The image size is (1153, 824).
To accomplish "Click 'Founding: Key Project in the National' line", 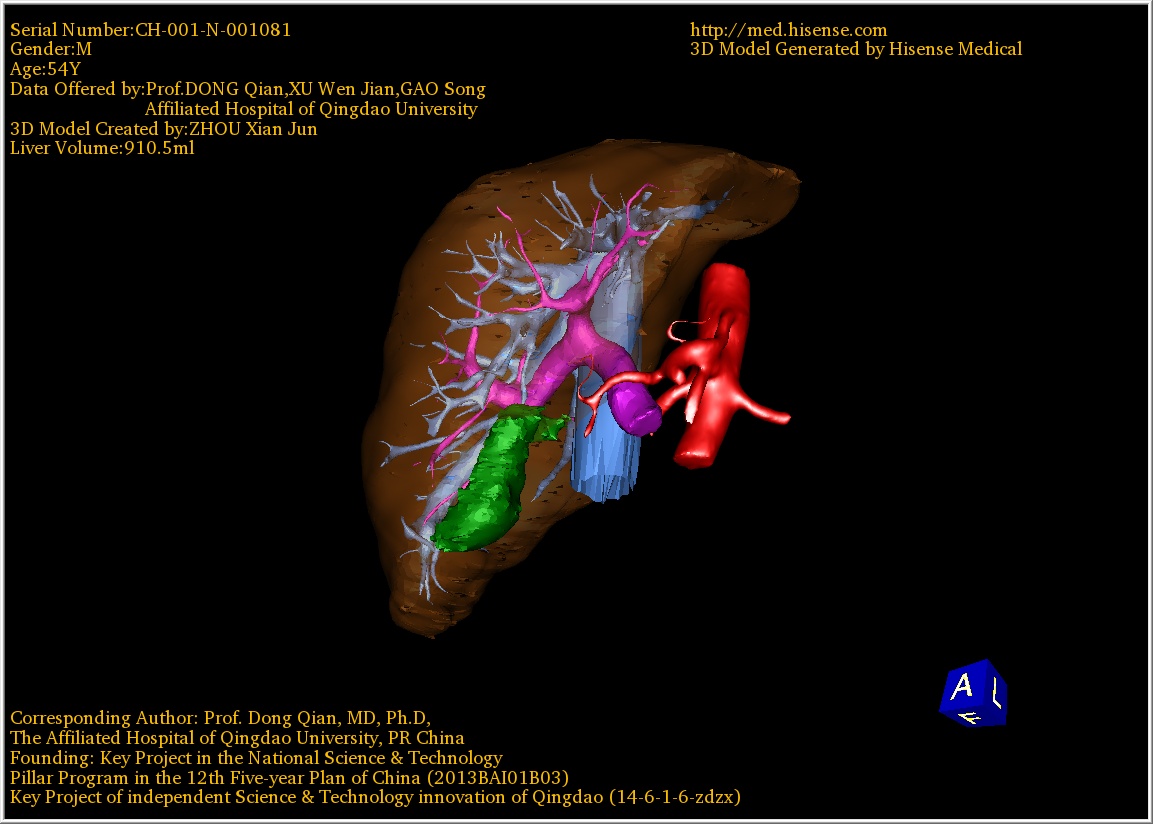I will pyautogui.click(x=257, y=757).
